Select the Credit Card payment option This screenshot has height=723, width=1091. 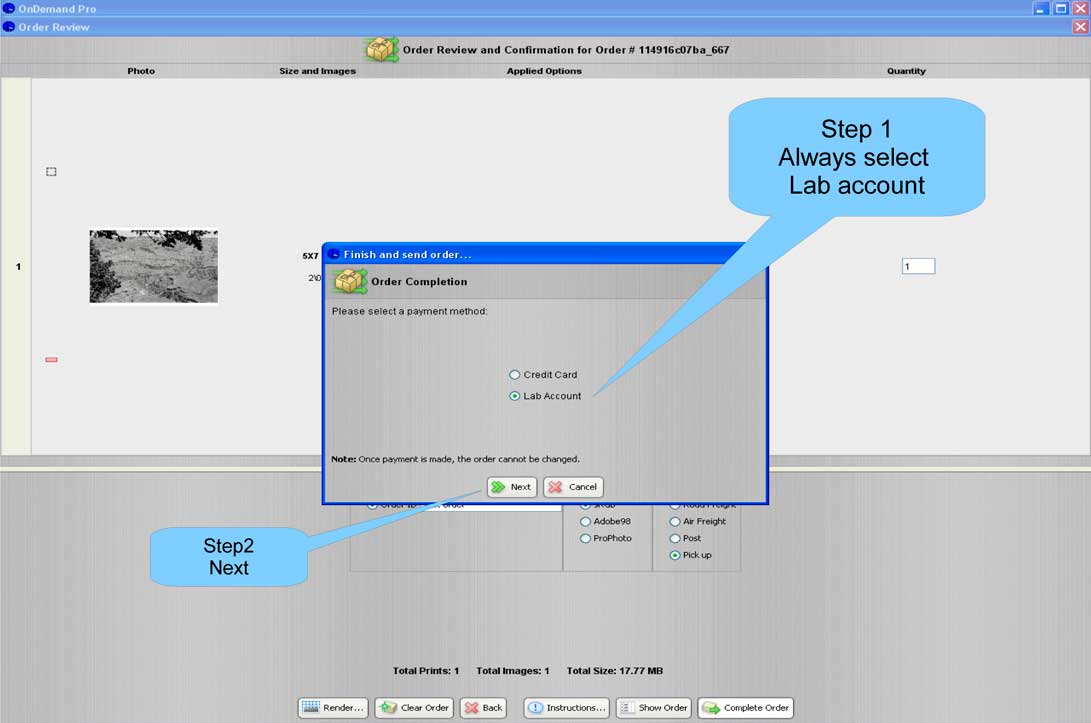point(515,375)
